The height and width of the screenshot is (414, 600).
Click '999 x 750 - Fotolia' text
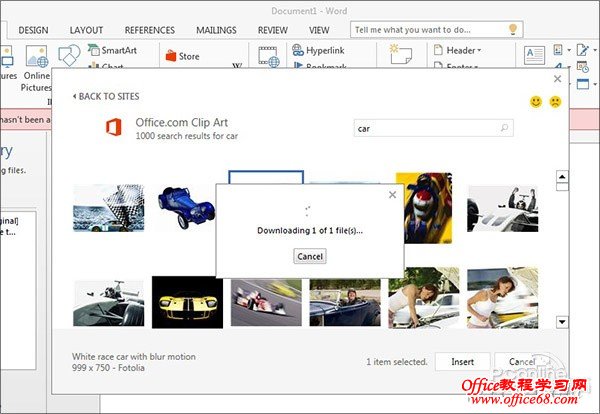(x=108, y=368)
